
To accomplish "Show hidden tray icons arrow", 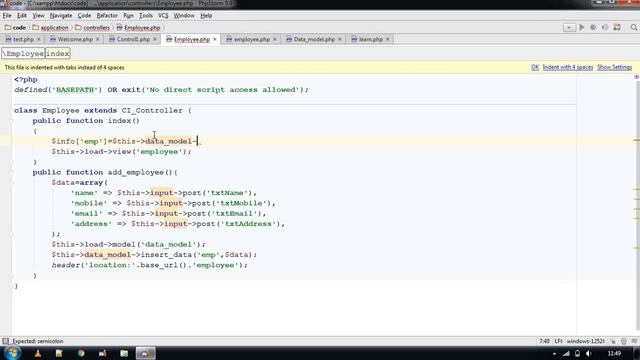I will 554,353.
